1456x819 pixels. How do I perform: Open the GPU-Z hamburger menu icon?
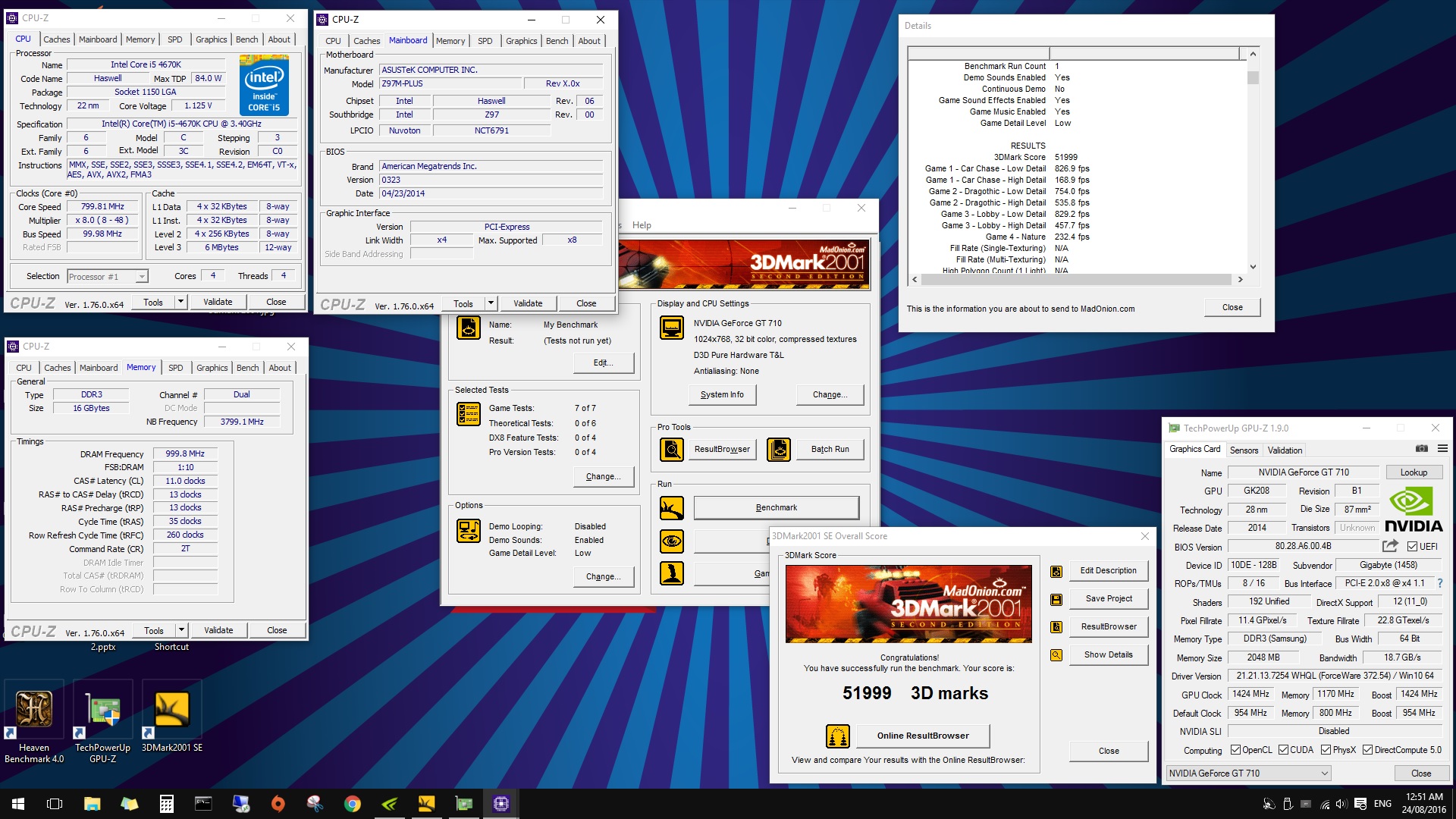coord(1442,449)
